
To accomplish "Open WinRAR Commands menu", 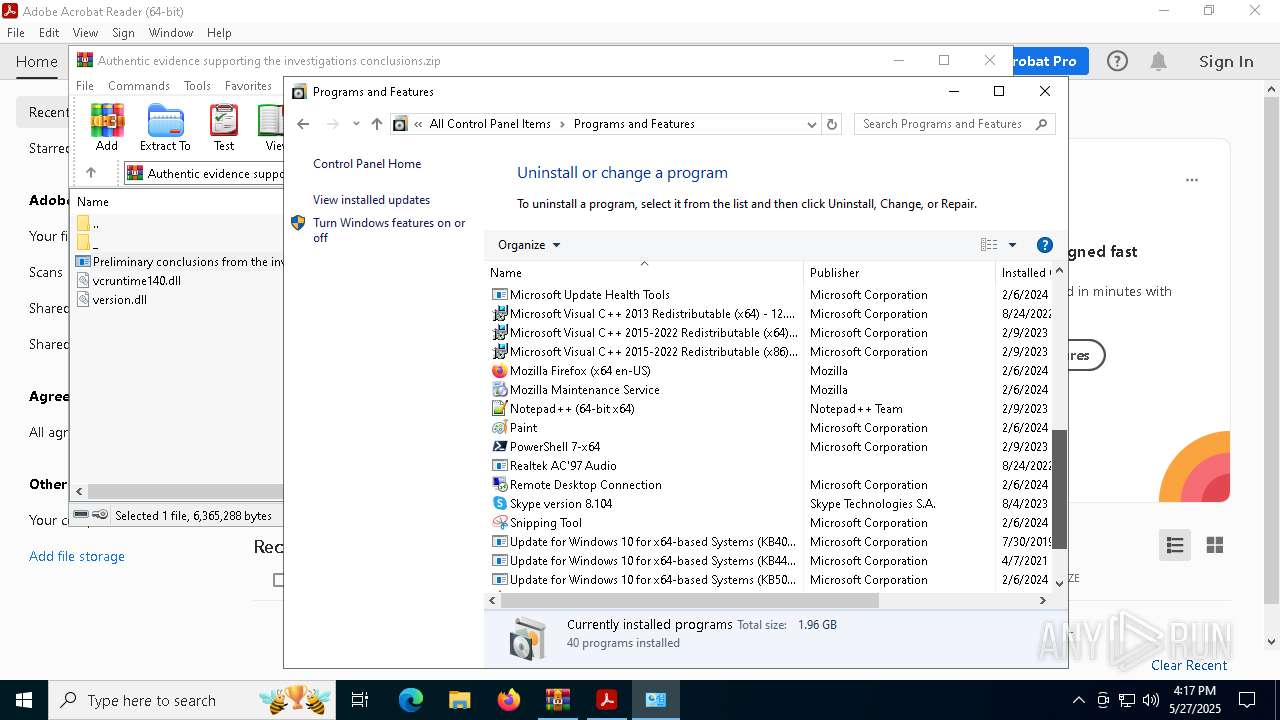I will [139, 86].
